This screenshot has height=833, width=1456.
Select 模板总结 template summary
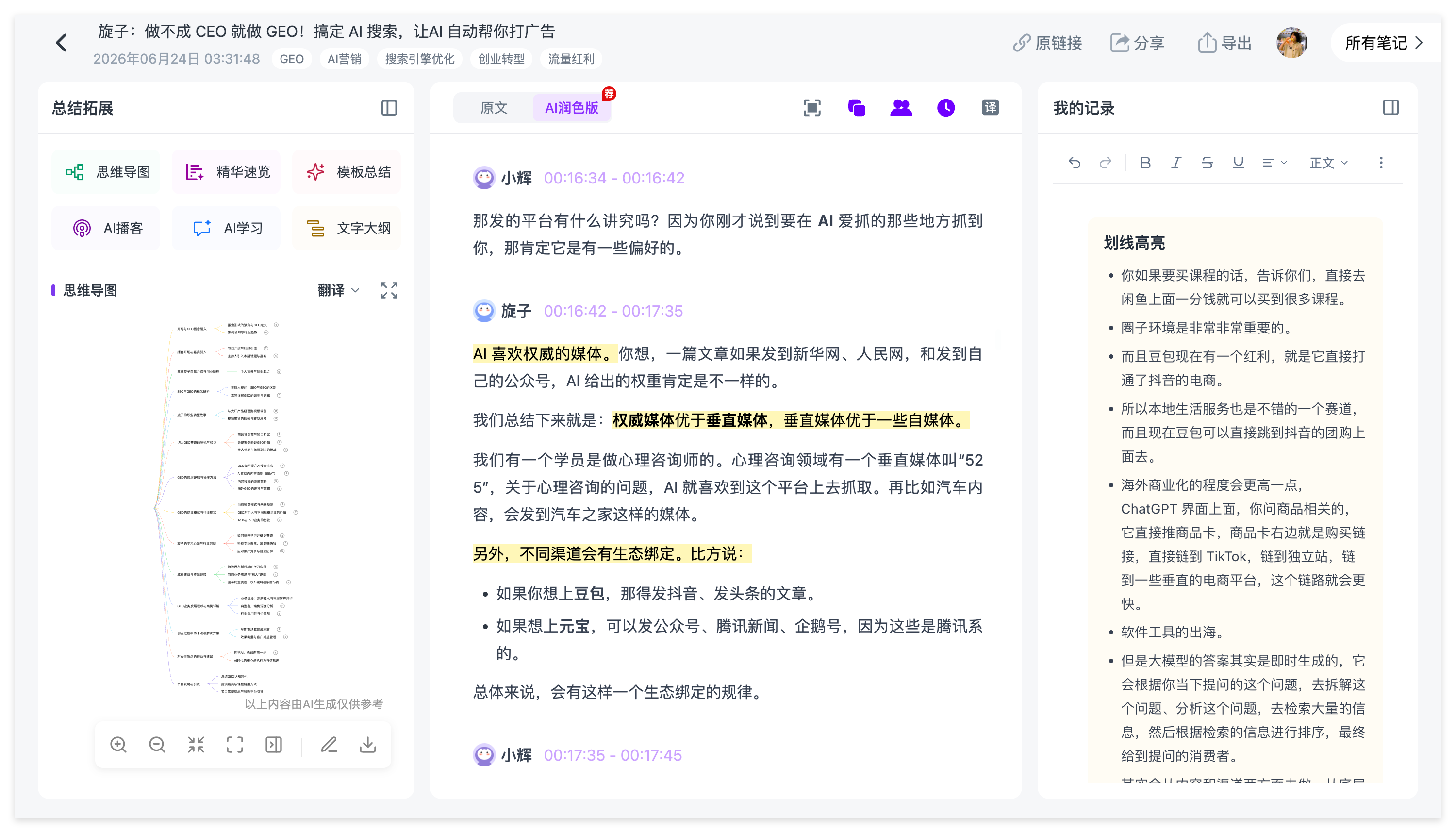point(347,172)
